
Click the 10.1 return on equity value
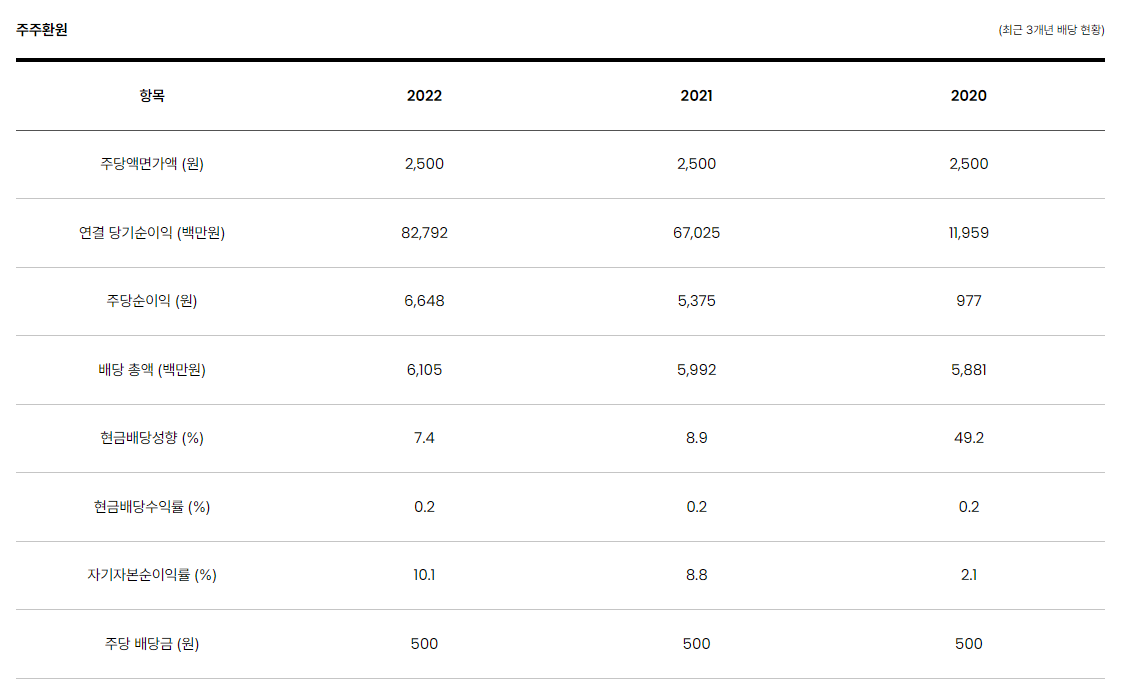(x=424, y=575)
